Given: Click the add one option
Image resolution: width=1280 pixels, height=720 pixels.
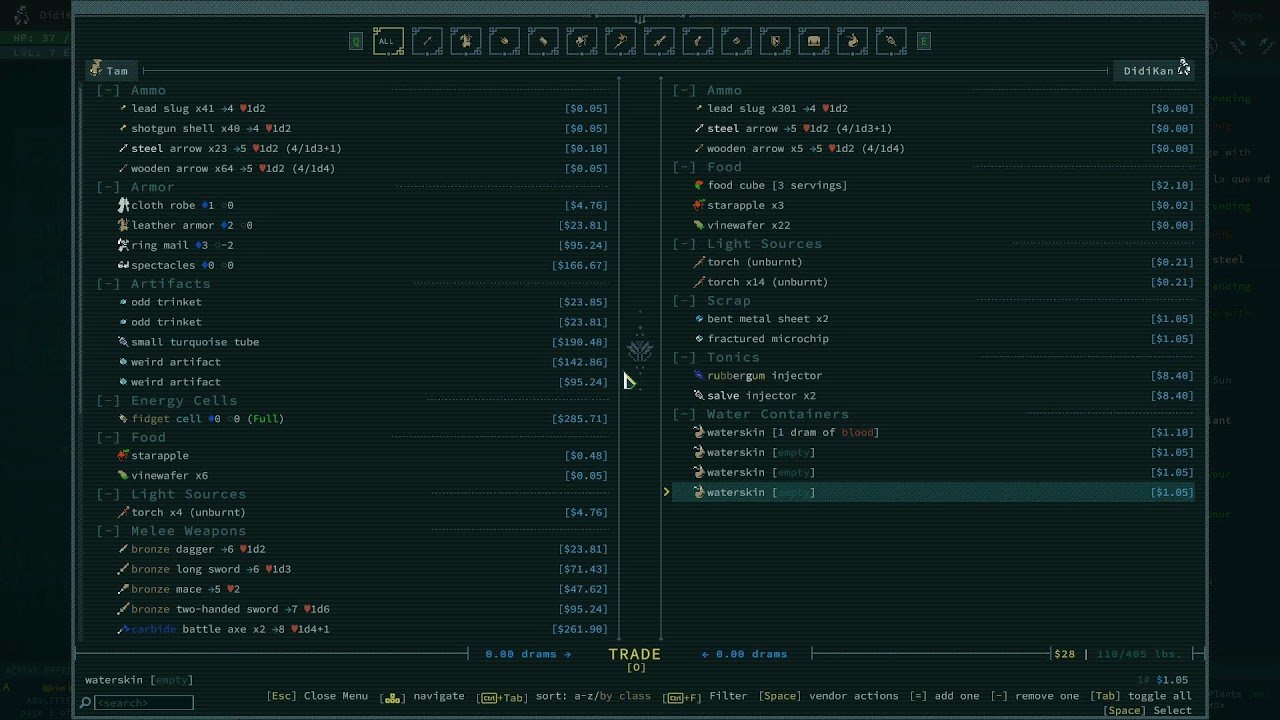Looking at the screenshot, I should coord(944,696).
